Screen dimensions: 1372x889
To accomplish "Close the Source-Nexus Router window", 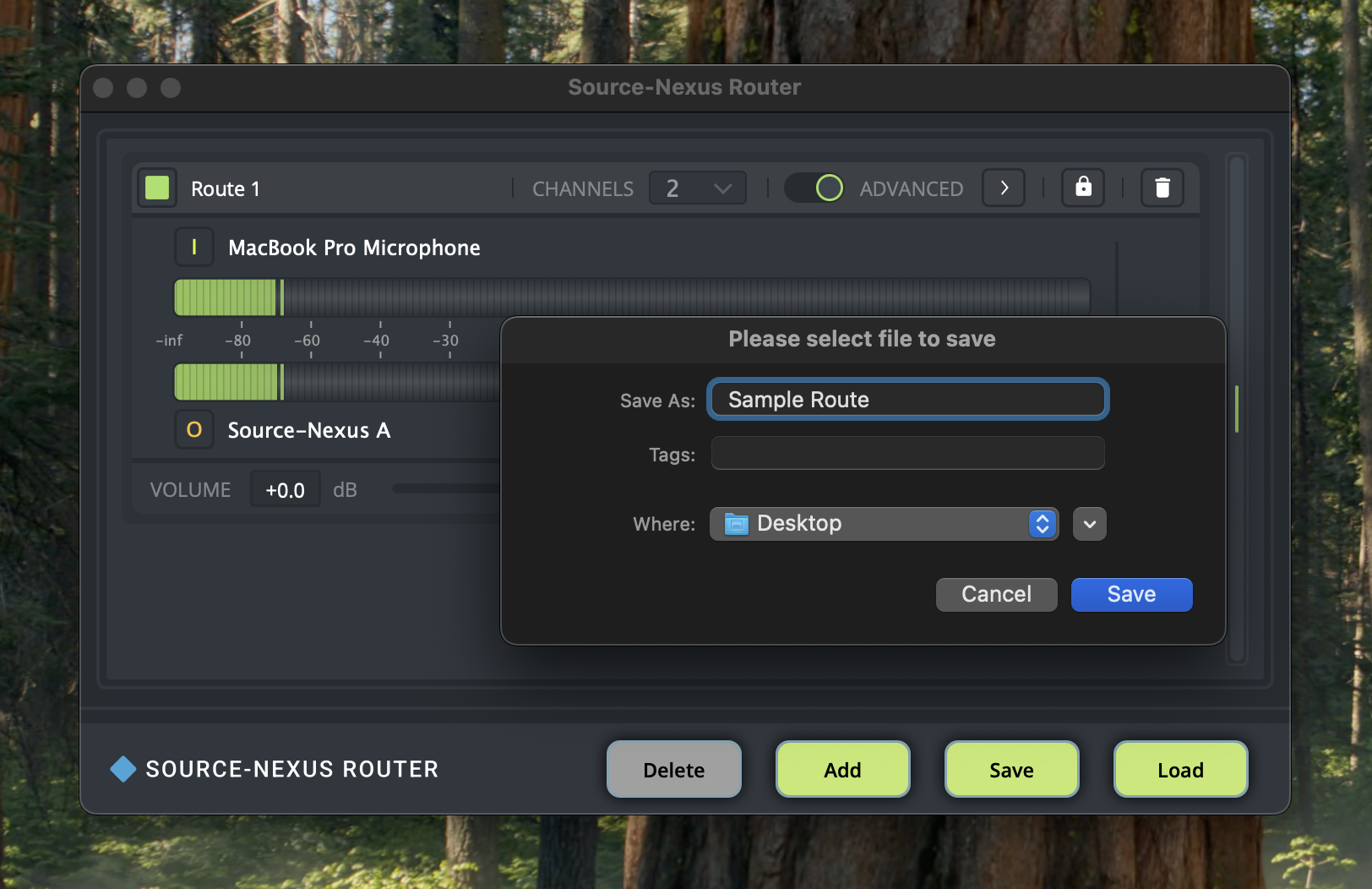I will click(103, 88).
